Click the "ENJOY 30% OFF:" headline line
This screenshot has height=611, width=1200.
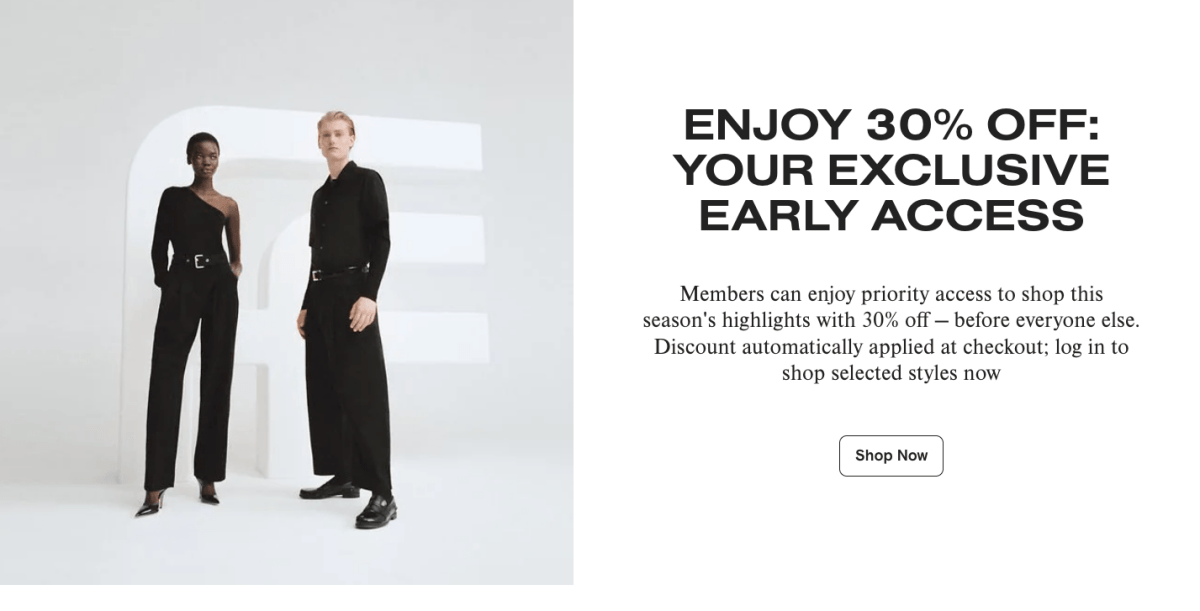pyautogui.click(x=891, y=126)
